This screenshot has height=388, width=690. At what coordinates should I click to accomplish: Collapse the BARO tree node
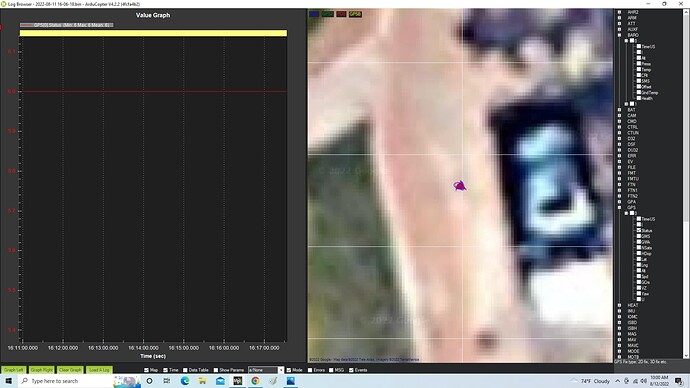pyautogui.click(x=620, y=35)
